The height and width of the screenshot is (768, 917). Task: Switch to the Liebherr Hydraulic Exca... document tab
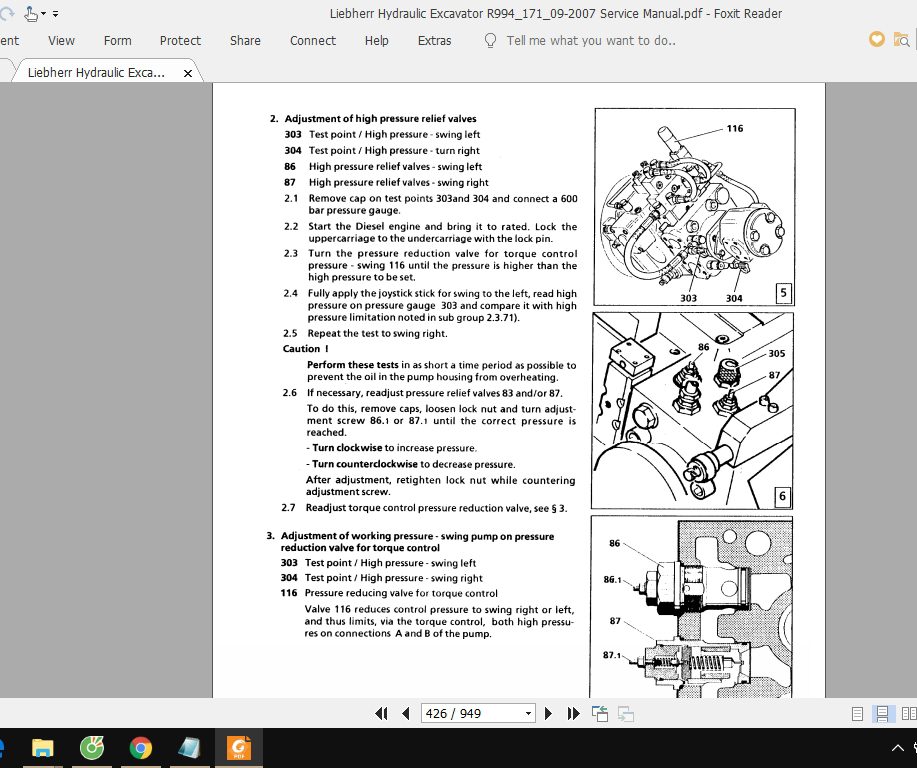[96, 73]
